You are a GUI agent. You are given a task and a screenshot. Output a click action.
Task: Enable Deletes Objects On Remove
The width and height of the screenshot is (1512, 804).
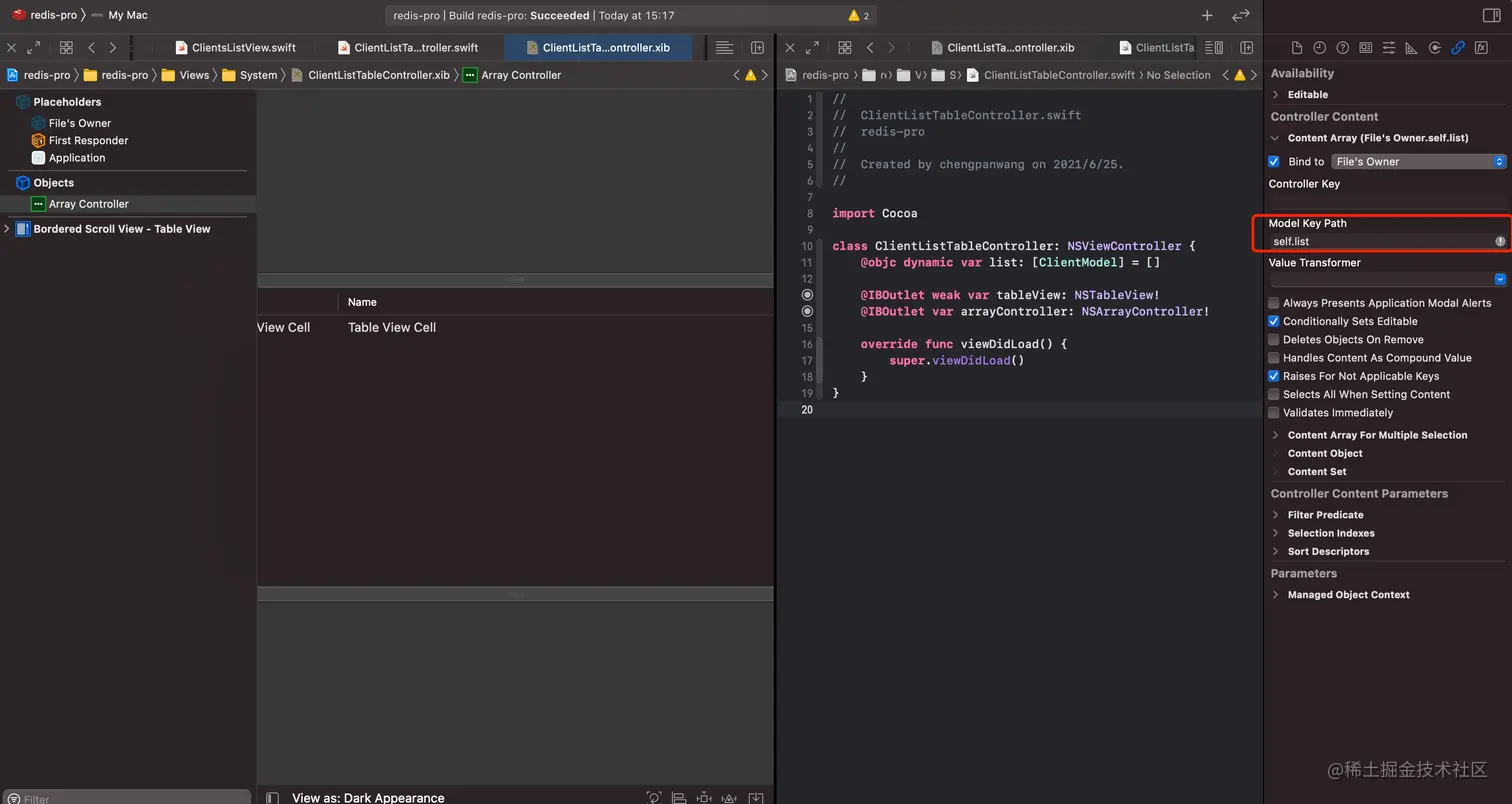click(x=1274, y=339)
